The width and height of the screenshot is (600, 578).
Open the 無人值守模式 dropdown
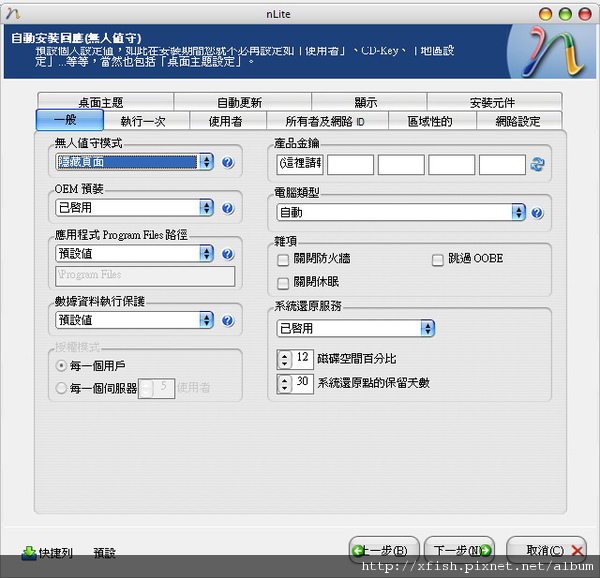(134, 162)
